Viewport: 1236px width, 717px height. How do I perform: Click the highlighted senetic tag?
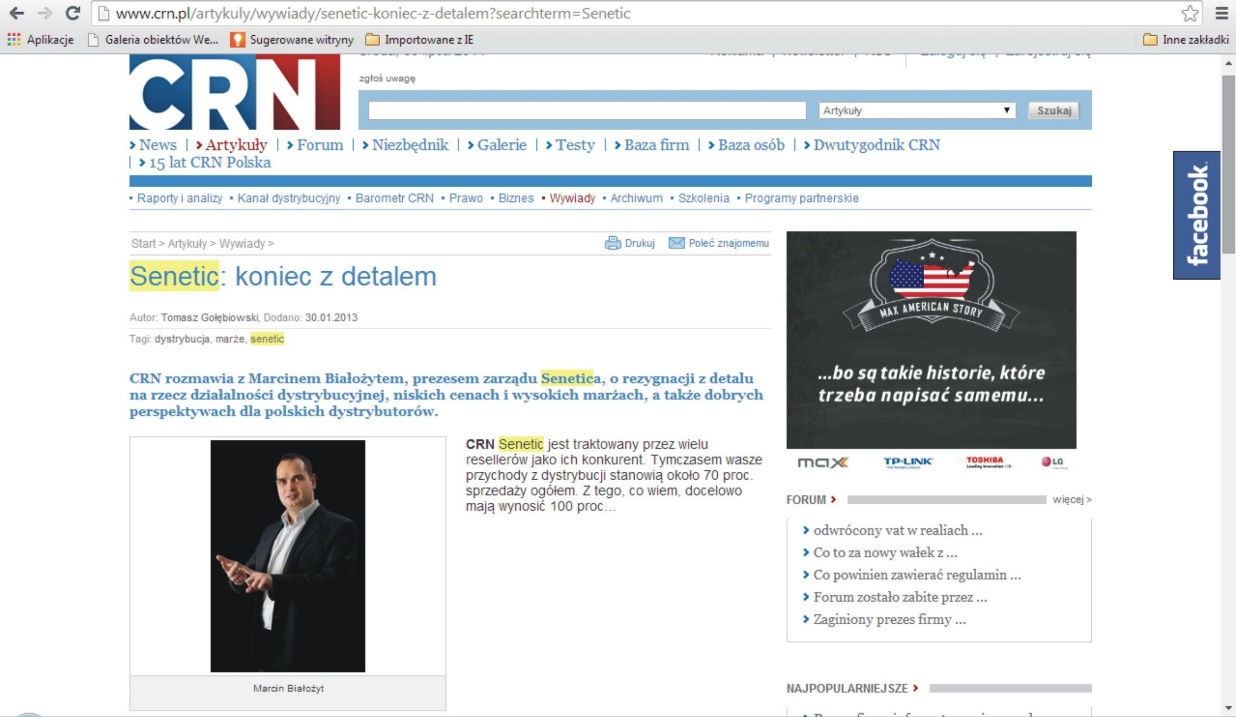[x=267, y=339]
